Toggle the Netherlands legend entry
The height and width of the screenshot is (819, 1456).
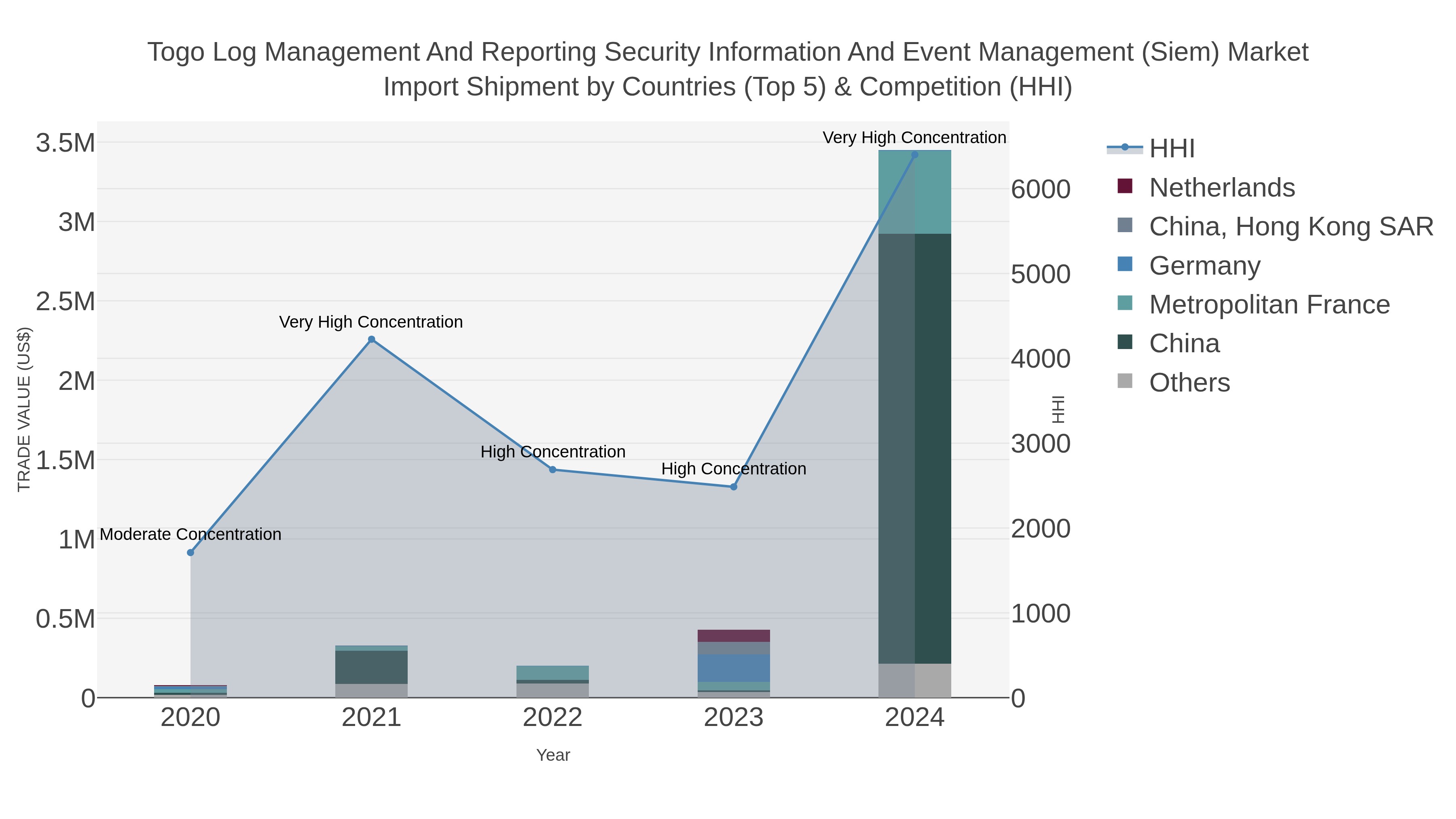coord(1206,187)
